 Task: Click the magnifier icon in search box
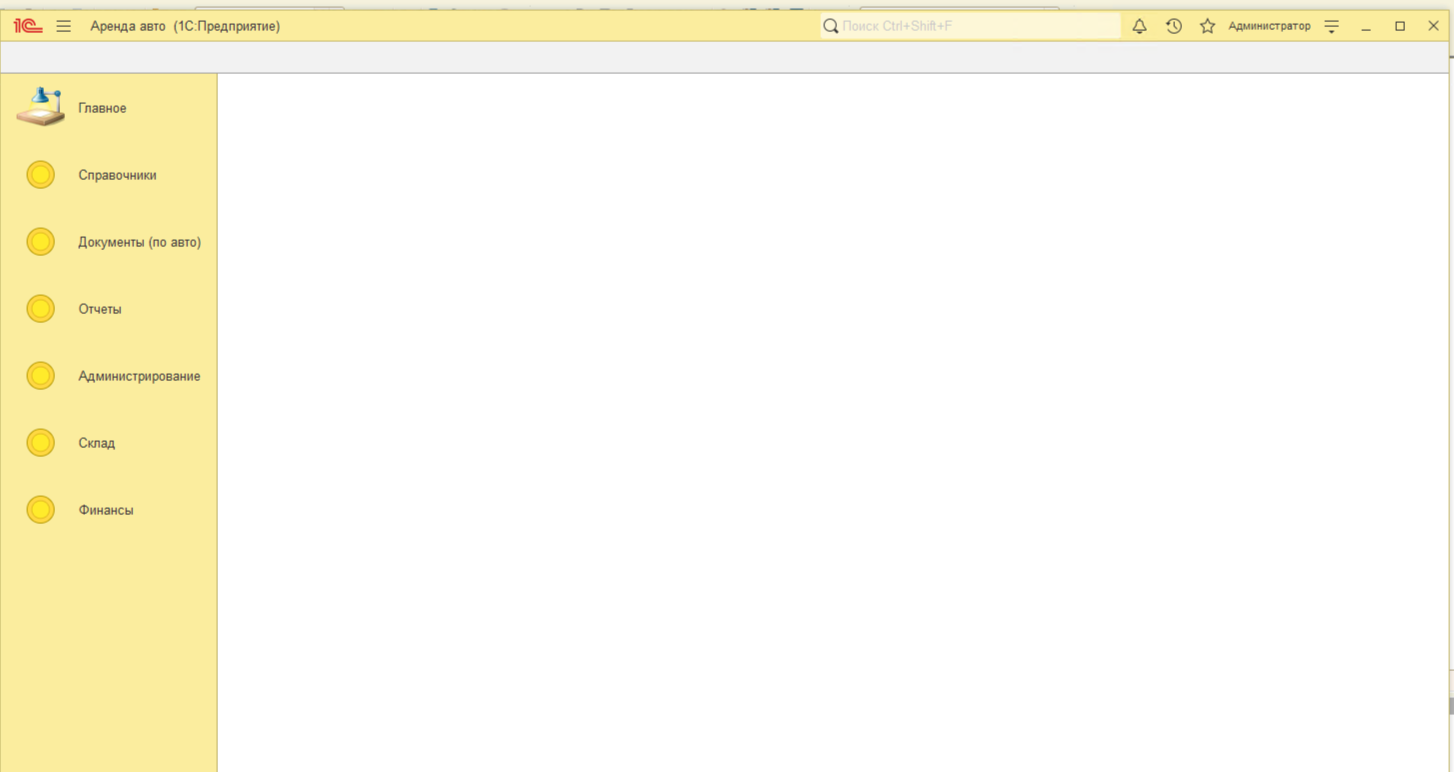(x=830, y=26)
